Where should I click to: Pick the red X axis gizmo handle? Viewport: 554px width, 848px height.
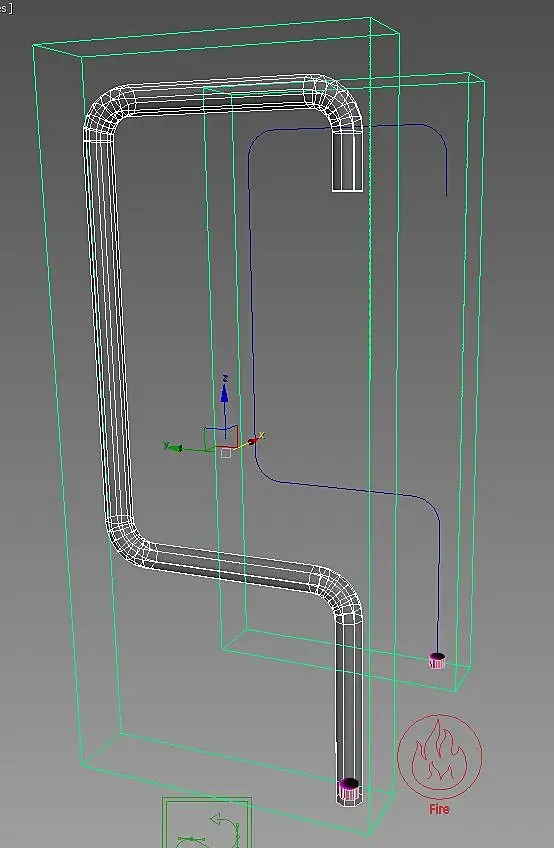coord(252,441)
